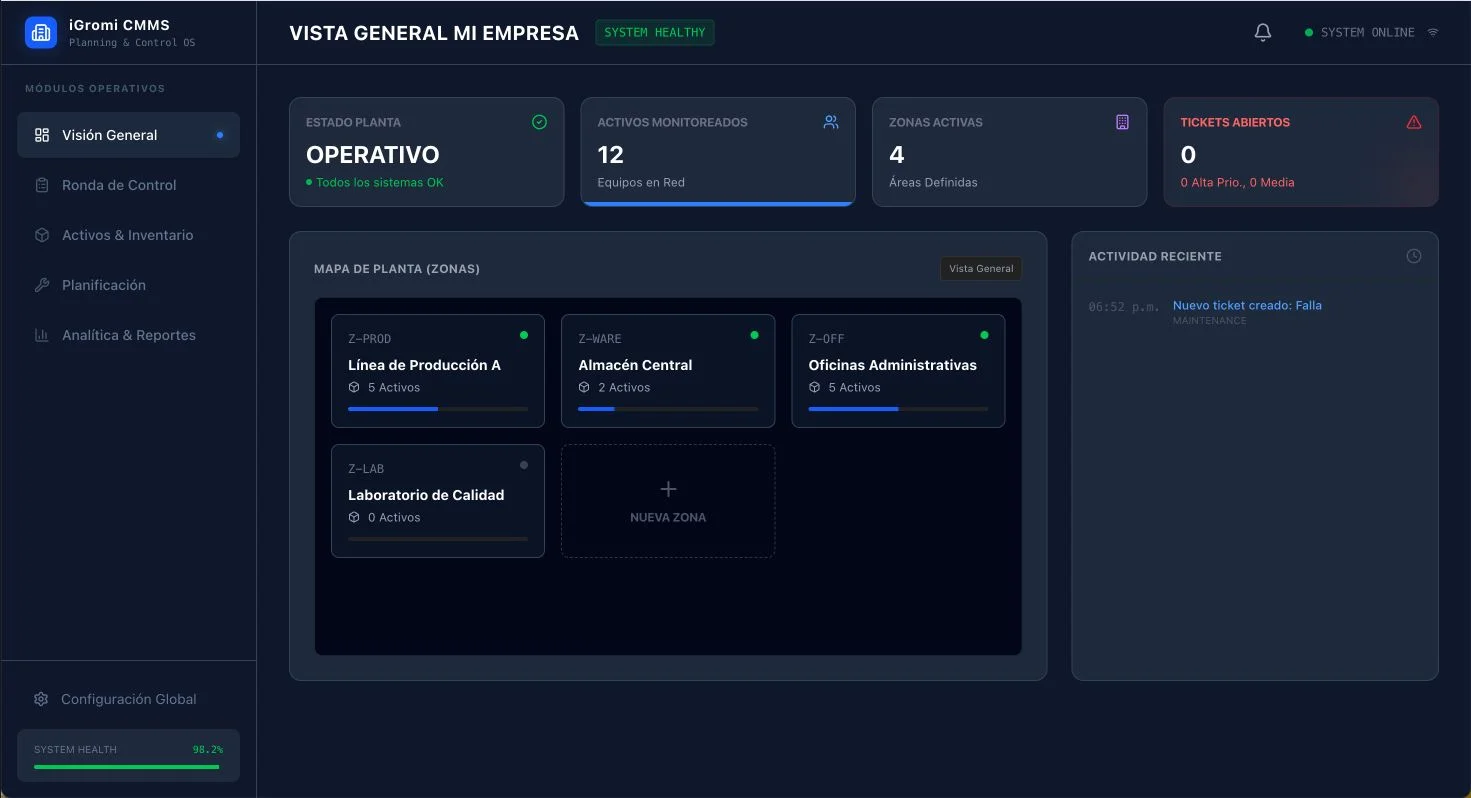Expand the network status menu at top right

click(x=1434, y=31)
